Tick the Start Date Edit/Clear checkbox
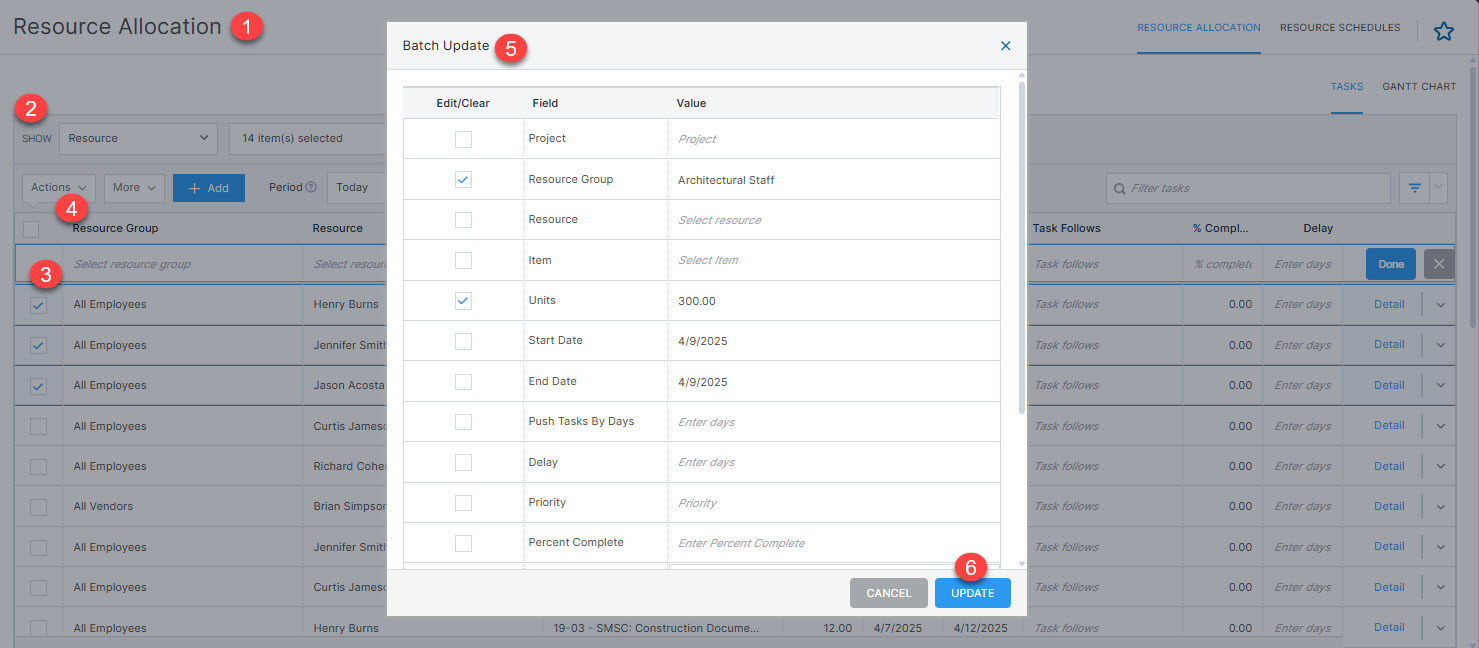Screen dimensions: 1479x648 [463, 341]
